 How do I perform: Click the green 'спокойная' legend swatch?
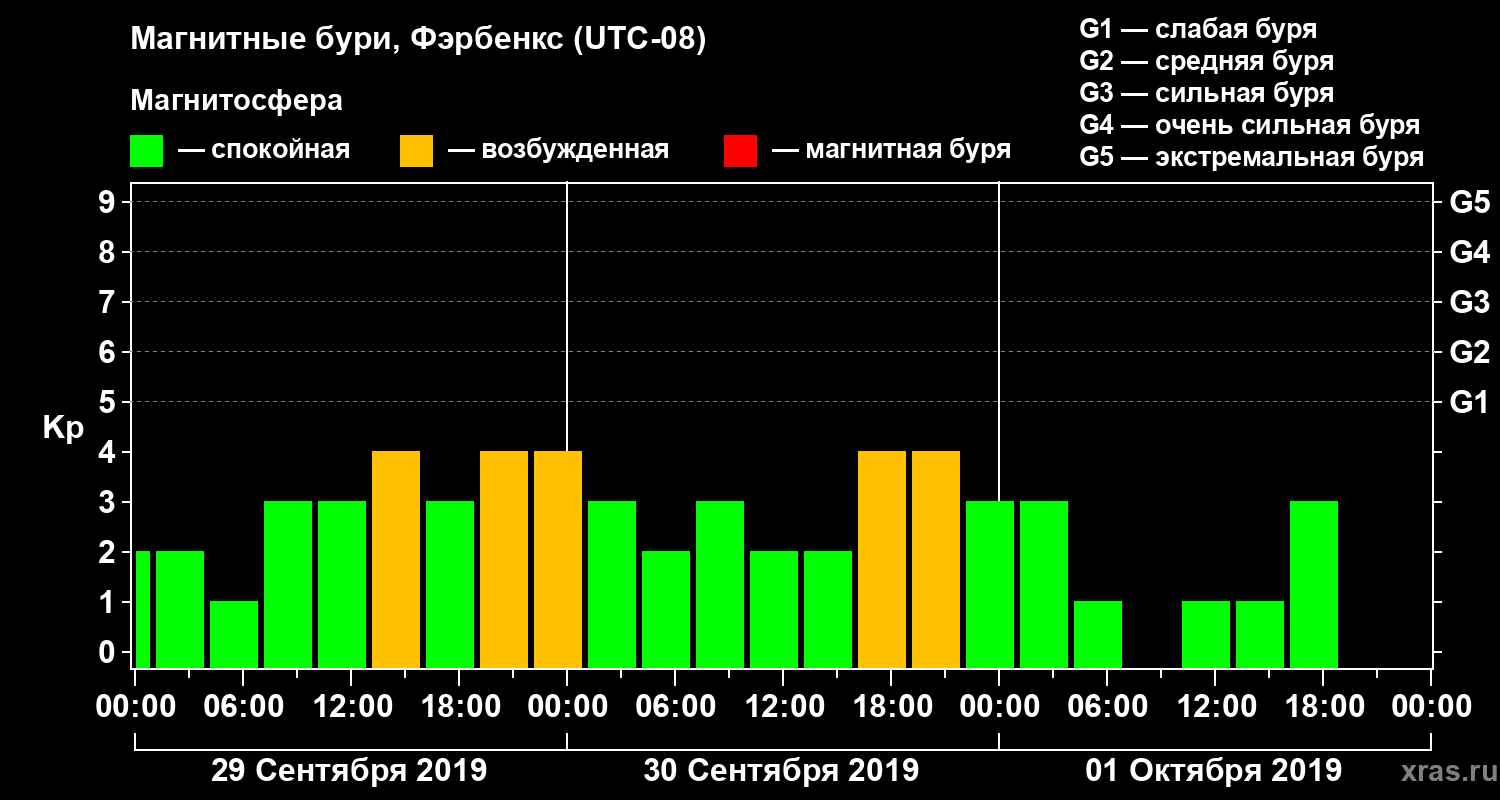pyautogui.click(x=146, y=151)
